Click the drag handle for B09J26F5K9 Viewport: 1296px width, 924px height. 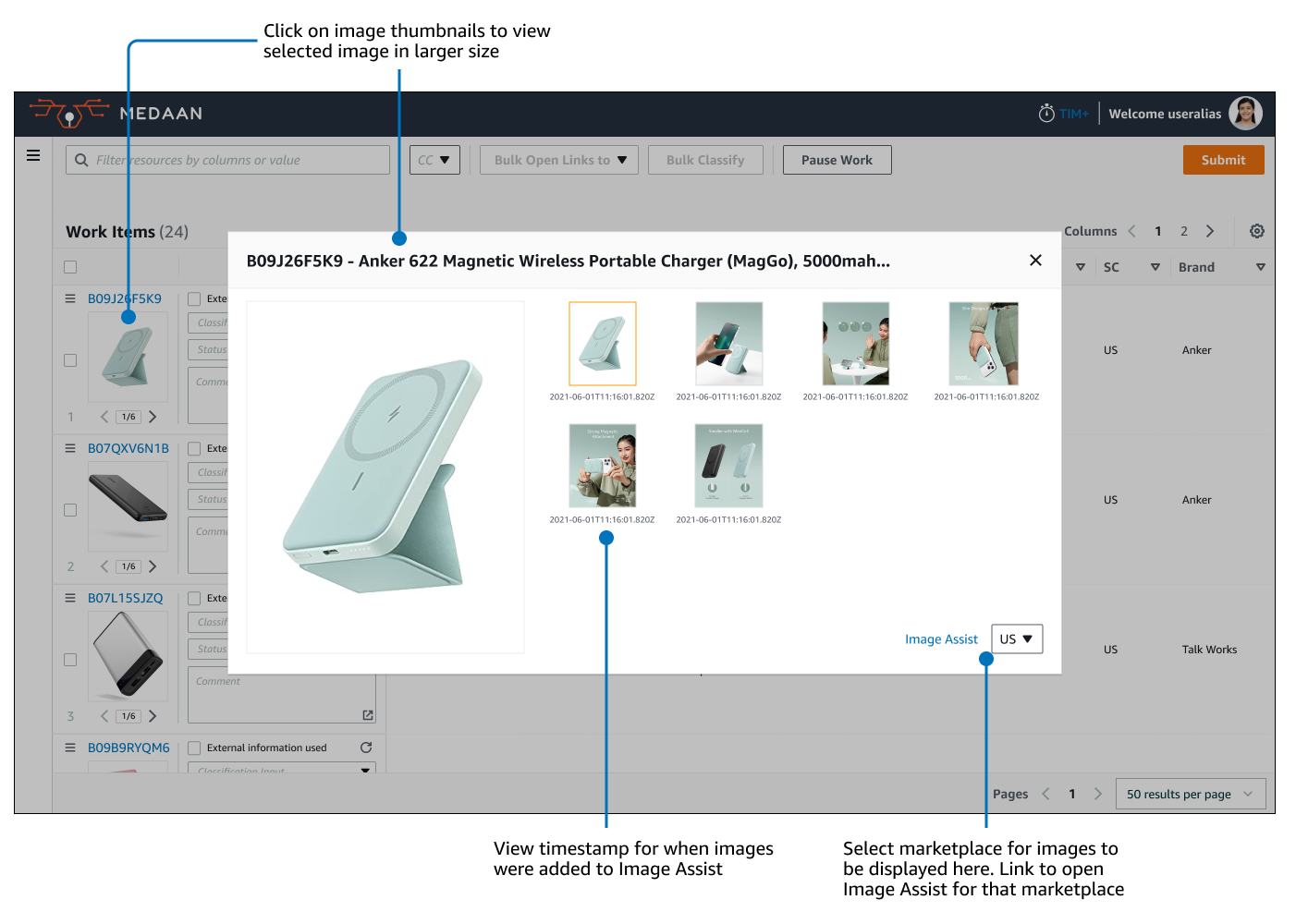point(70,298)
